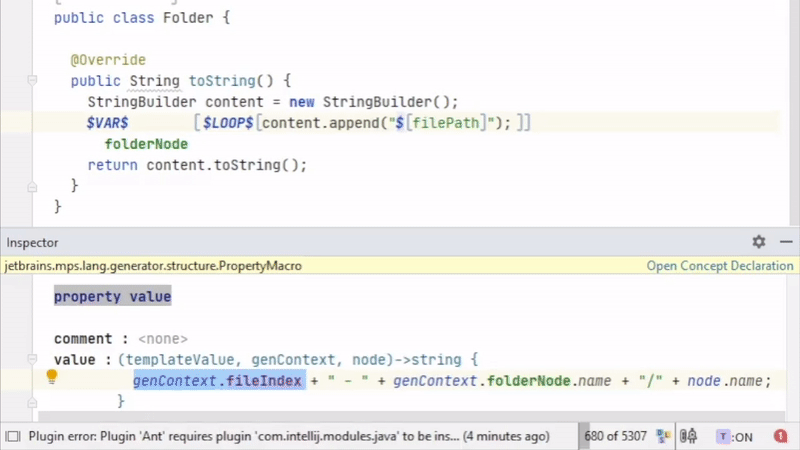
Task: Collapse the value closure fold marker
Action: [32, 359]
